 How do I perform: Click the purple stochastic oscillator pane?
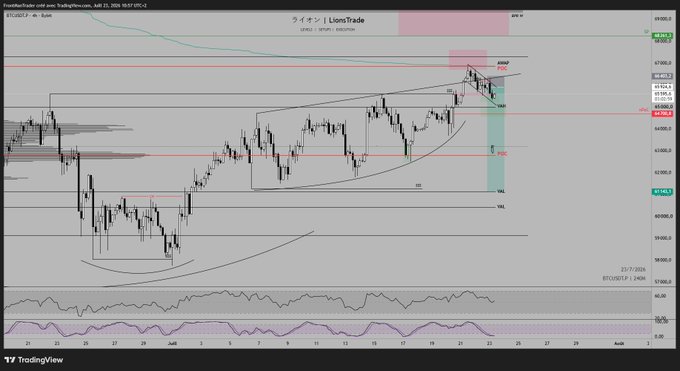pyautogui.click(x=327, y=329)
